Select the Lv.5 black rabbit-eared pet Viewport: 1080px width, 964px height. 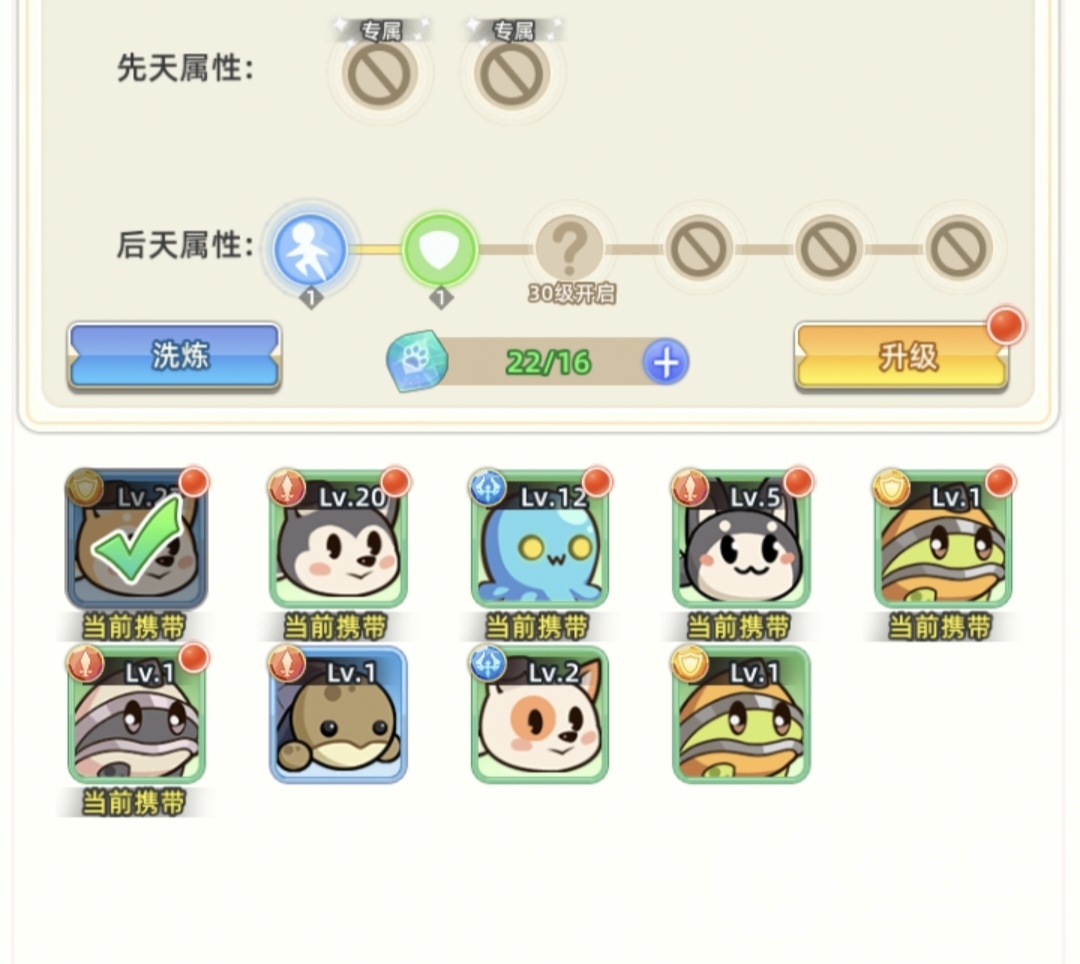click(741, 539)
